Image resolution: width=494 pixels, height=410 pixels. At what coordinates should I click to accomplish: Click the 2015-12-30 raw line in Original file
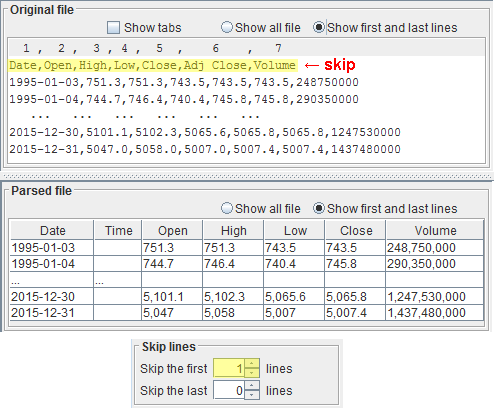[205, 132]
